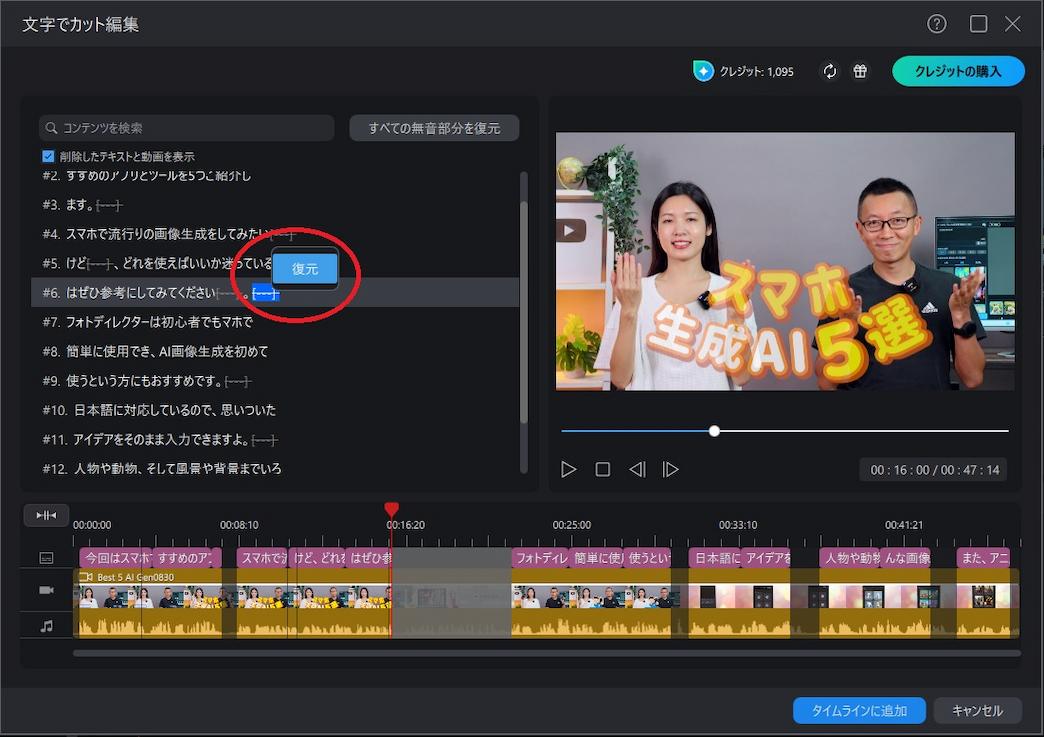Click the credits refresh icon
This screenshot has height=737, width=1044.
830,71
